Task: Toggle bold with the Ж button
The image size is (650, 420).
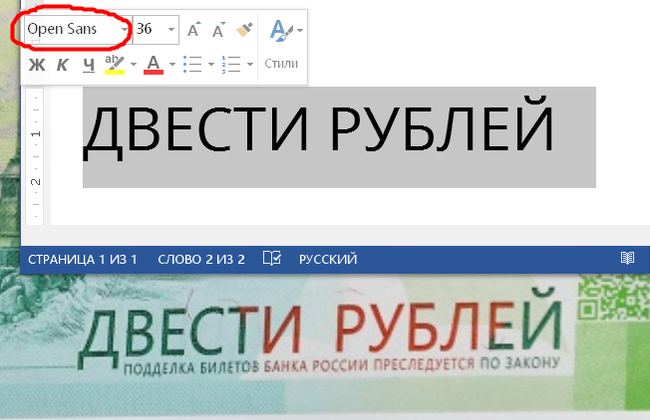Action: pyautogui.click(x=37, y=65)
